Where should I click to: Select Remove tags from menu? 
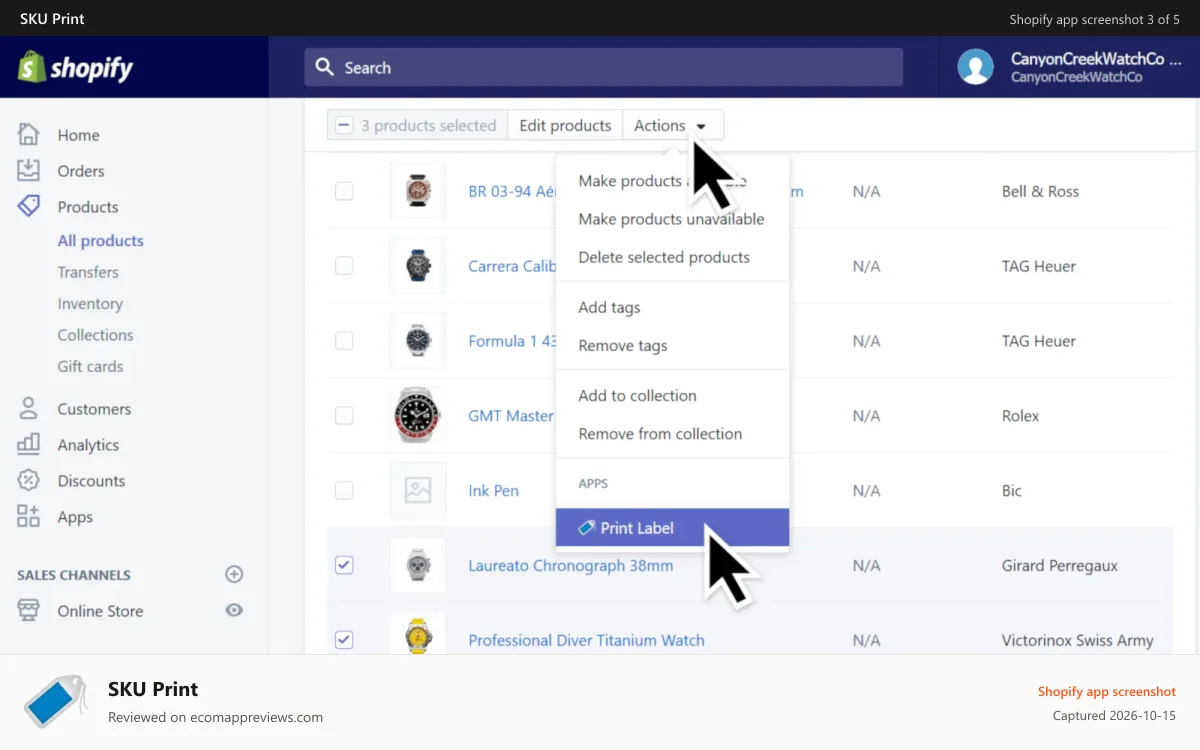[623, 346]
